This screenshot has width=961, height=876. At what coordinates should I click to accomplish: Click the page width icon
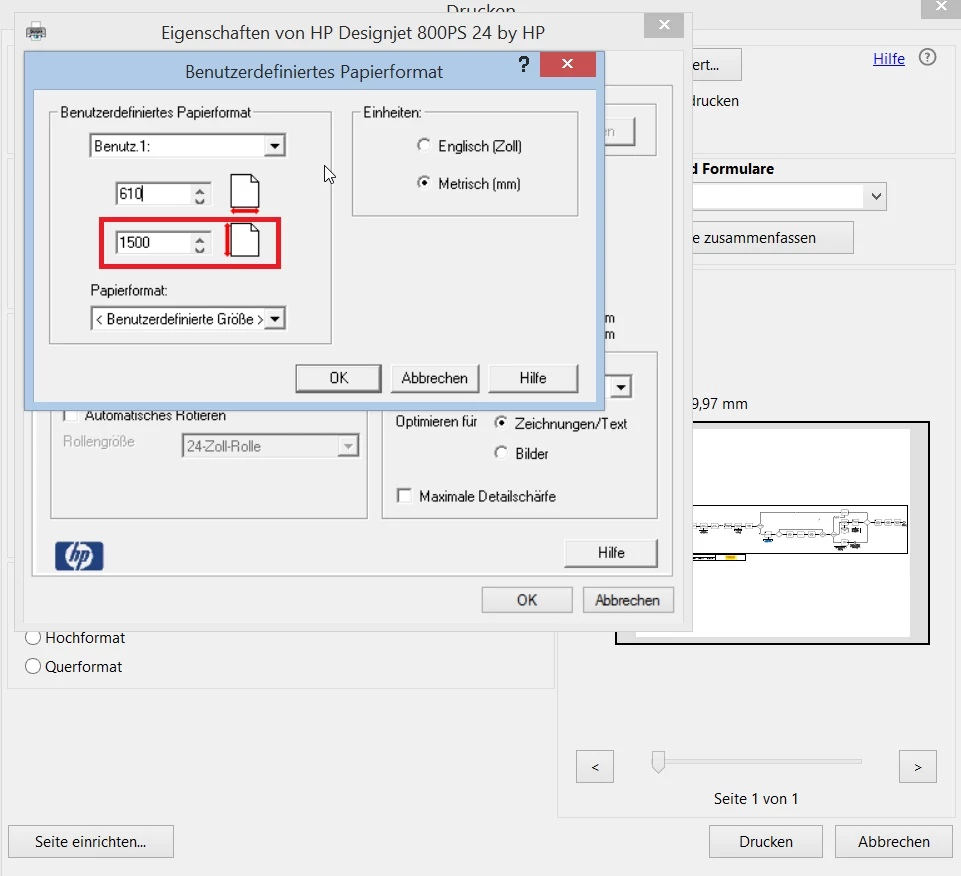coord(245,193)
